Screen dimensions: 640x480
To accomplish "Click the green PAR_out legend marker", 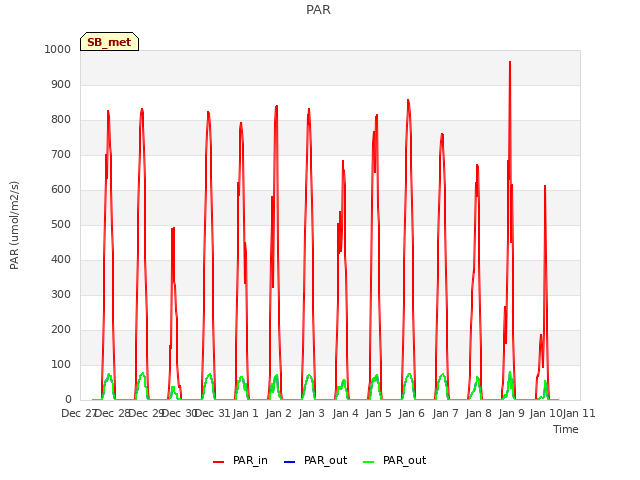I will (x=368, y=462).
